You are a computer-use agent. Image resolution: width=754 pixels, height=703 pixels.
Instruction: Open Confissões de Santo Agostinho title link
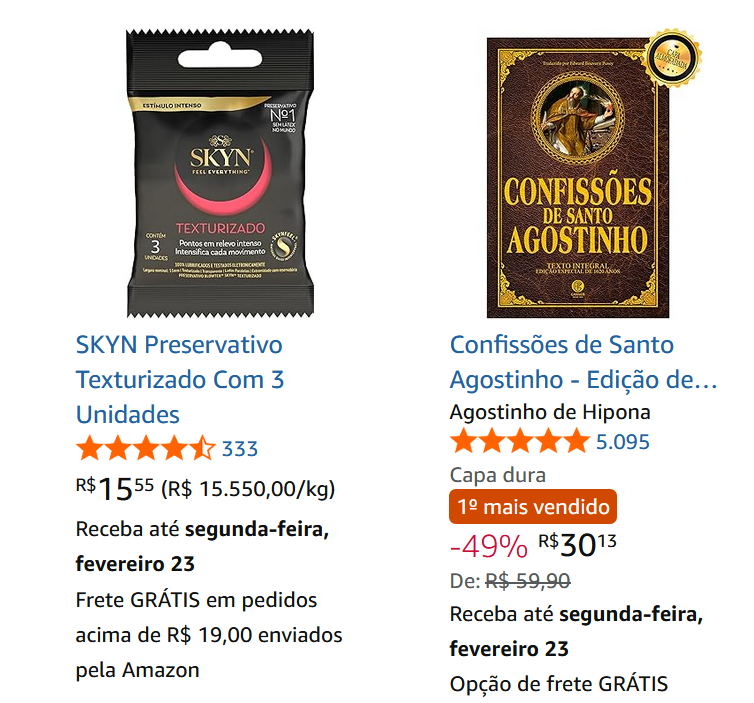point(583,362)
